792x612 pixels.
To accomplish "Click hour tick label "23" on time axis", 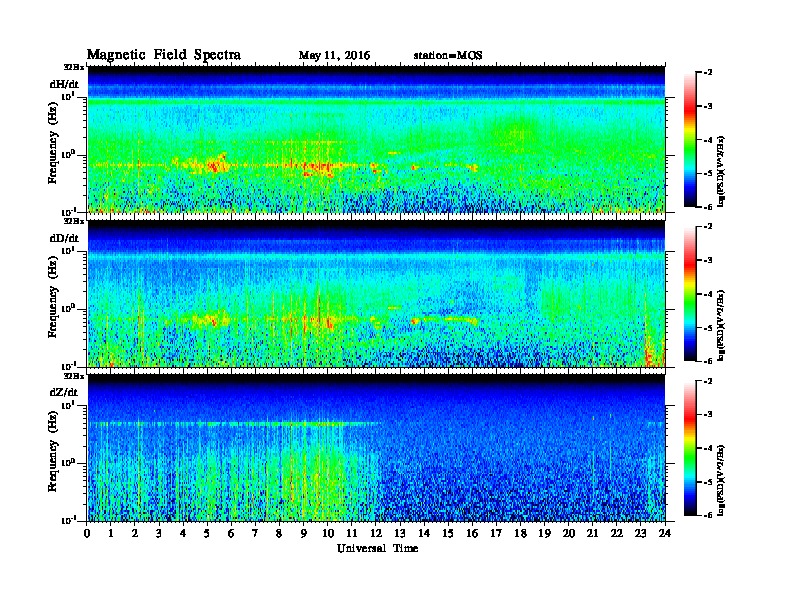I will 640,533.
